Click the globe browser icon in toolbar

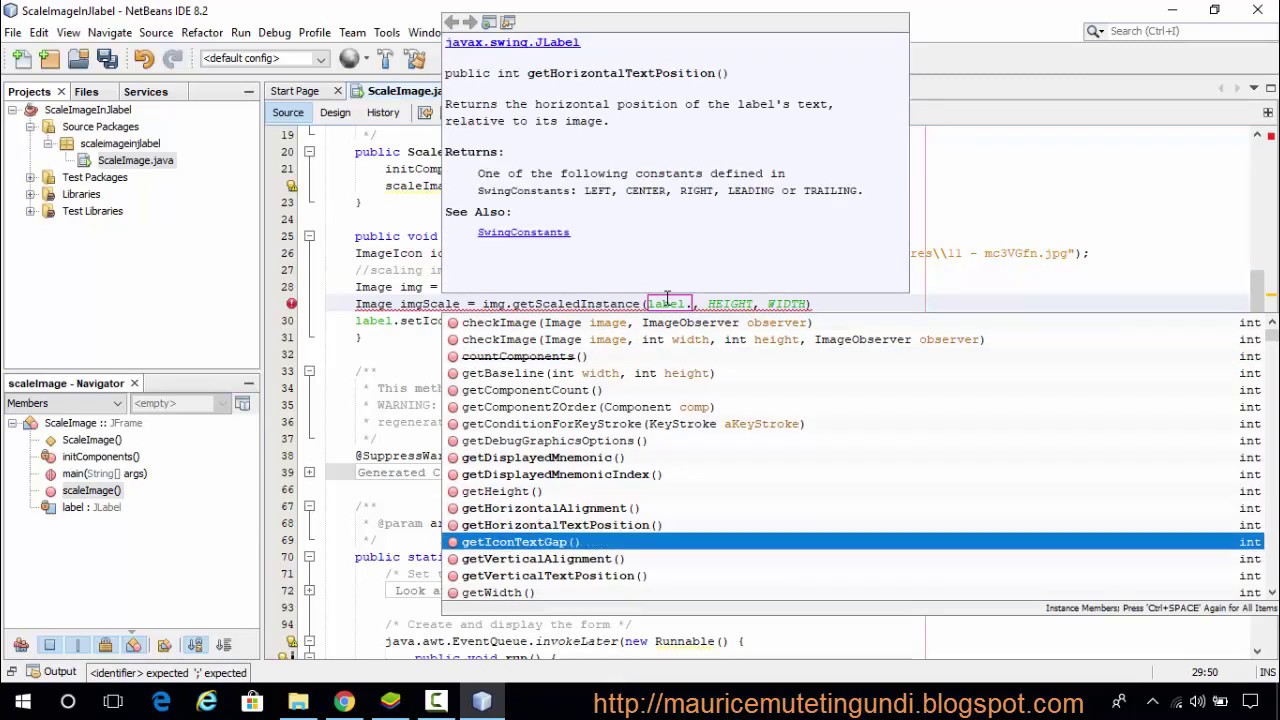coord(349,59)
